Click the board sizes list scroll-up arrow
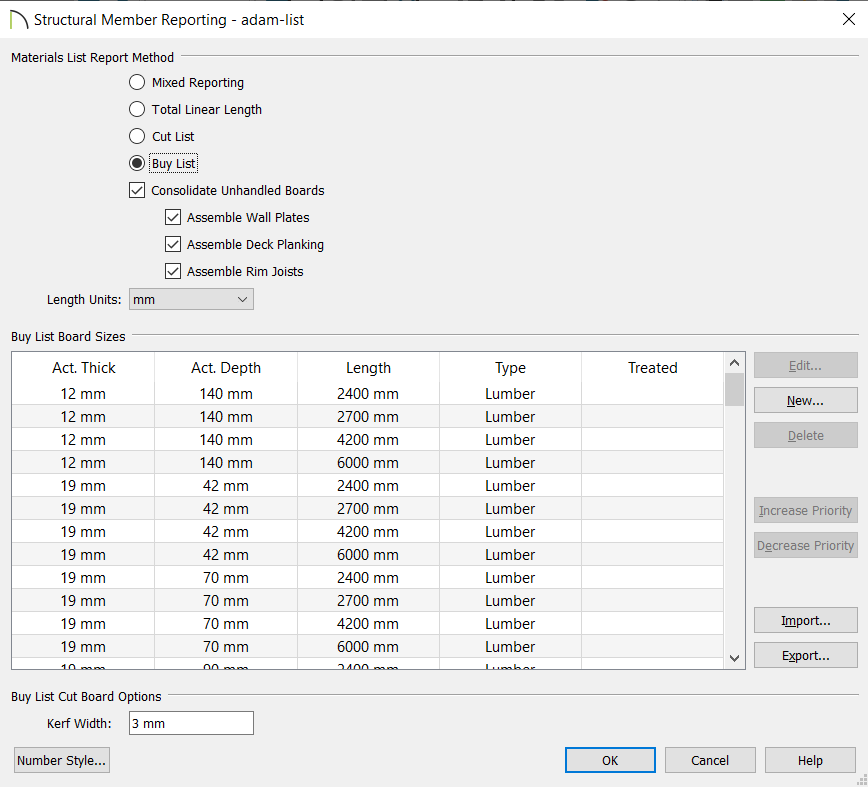868x787 pixels. [x=734, y=363]
